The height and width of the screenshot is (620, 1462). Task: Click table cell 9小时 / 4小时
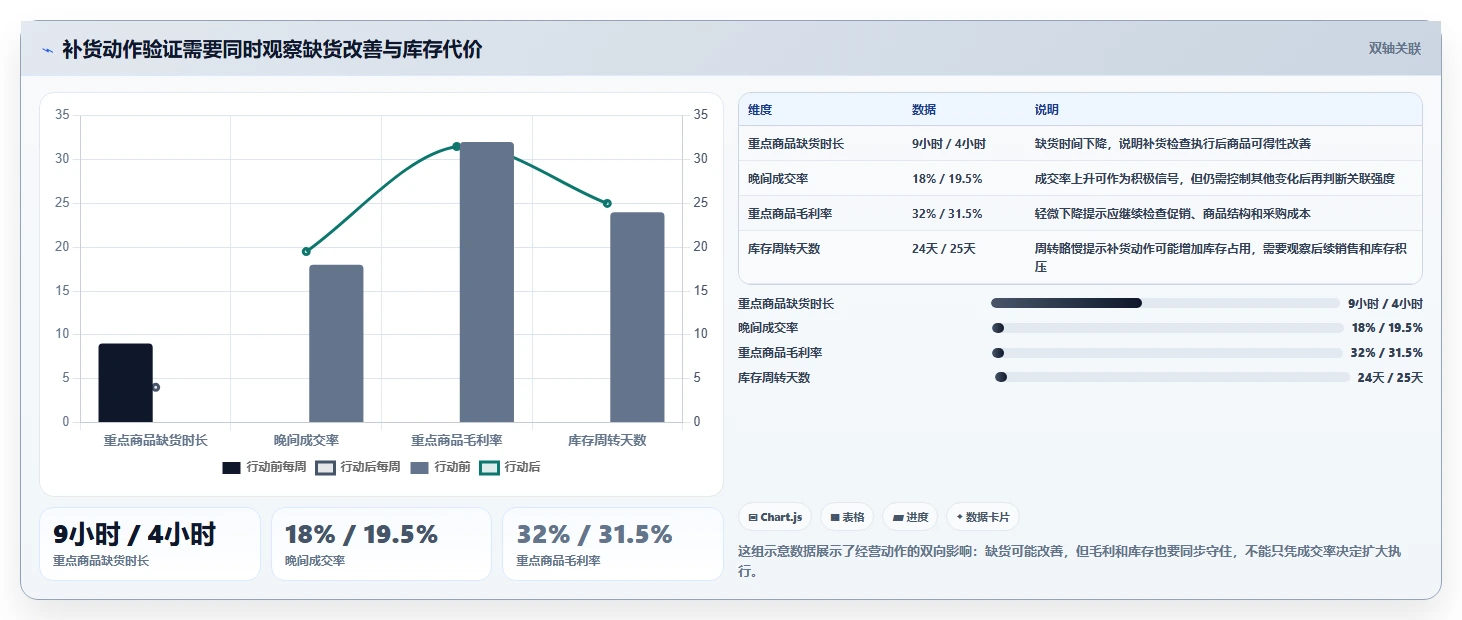point(949,144)
